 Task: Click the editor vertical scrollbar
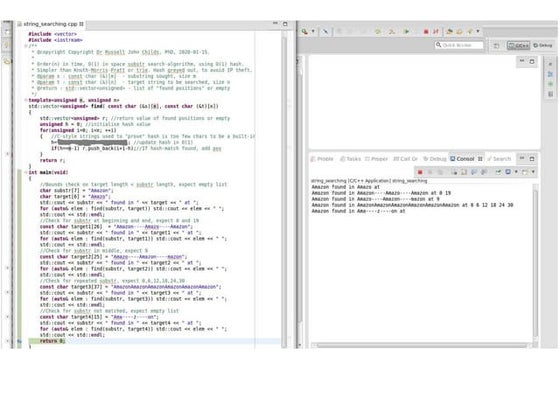click(x=284, y=189)
